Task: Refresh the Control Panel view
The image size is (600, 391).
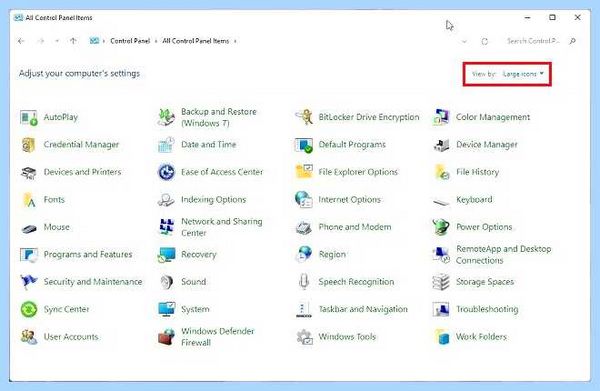Action: click(484, 41)
